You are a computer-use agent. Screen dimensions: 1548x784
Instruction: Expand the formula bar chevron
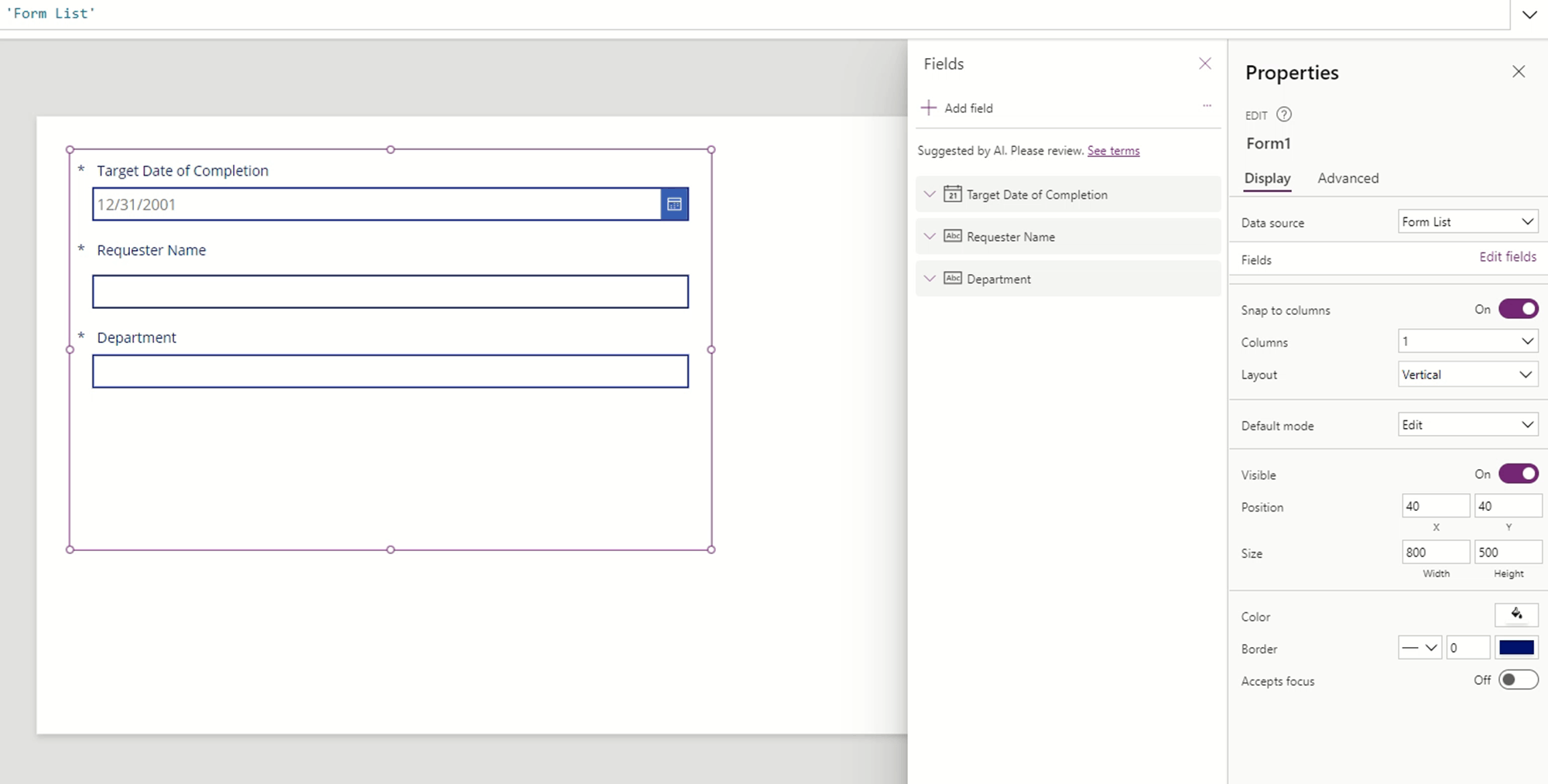point(1529,15)
